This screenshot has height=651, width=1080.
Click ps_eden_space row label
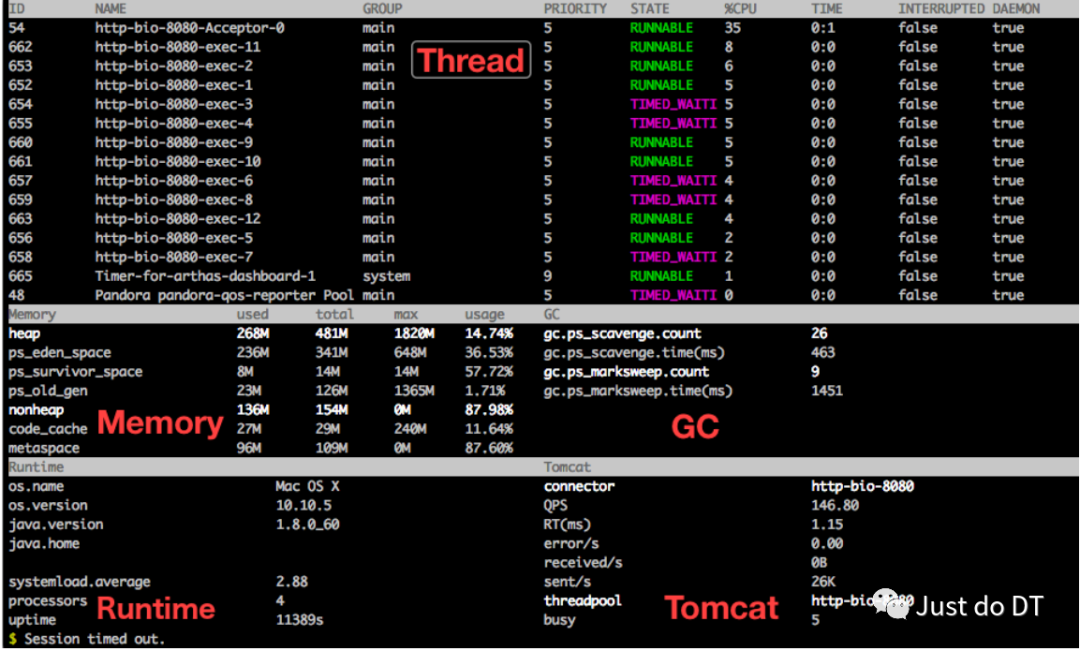tap(59, 353)
